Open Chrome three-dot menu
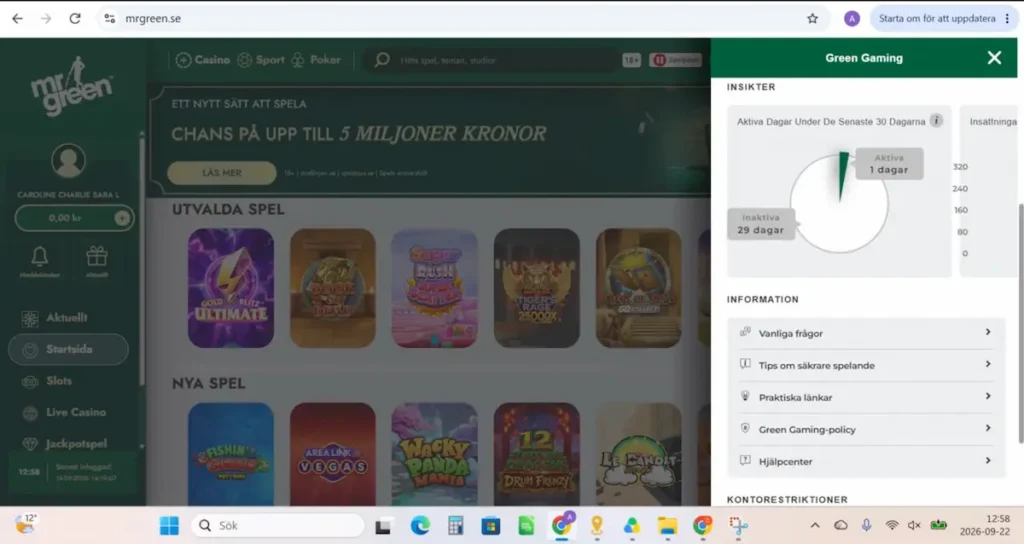 pos(1007,18)
